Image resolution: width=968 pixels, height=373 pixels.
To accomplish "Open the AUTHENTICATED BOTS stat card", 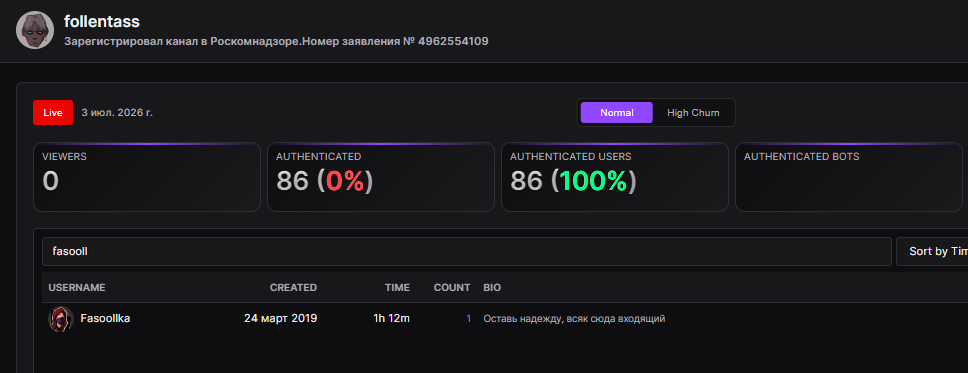I will [x=849, y=177].
